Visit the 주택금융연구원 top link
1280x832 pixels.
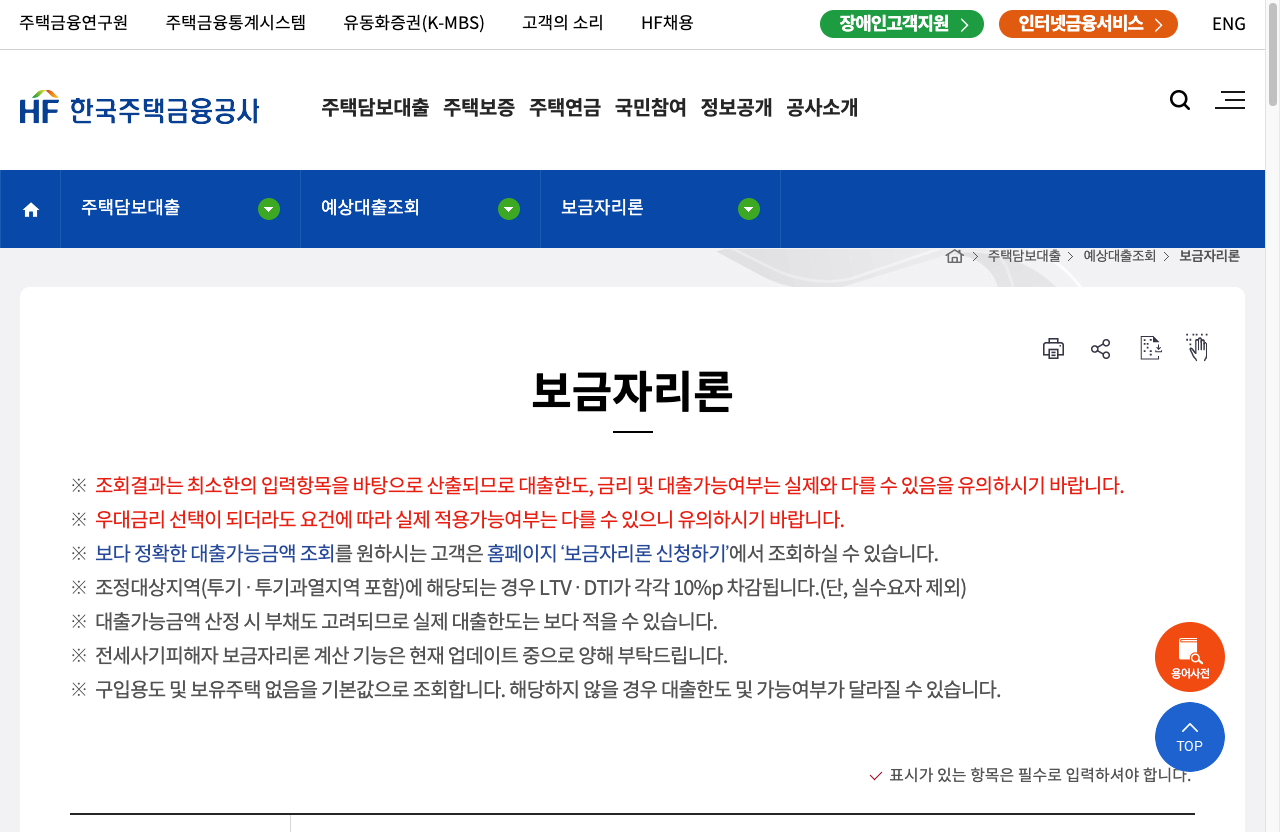point(74,23)
